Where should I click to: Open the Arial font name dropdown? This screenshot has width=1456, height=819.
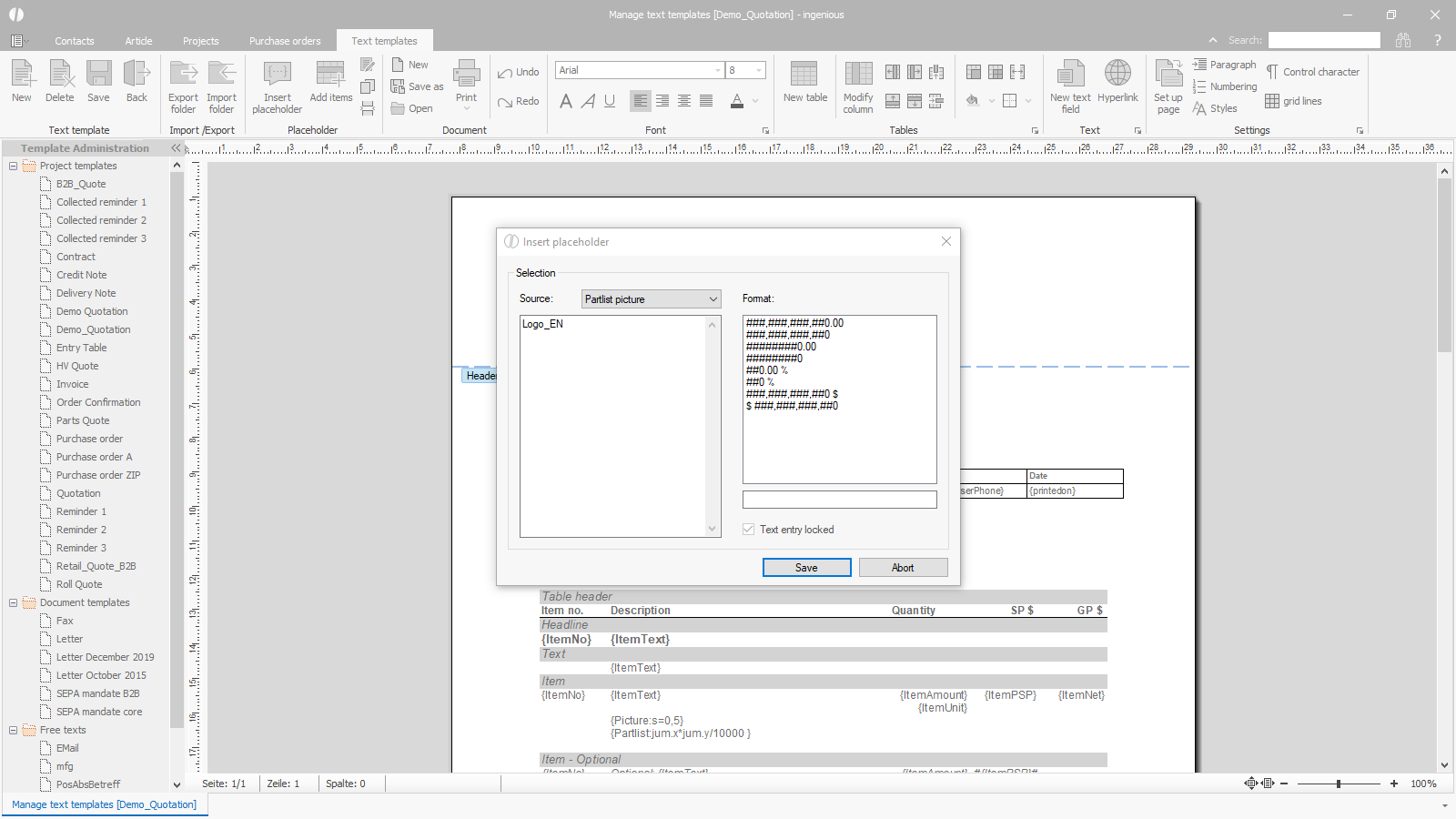point(718,70)
